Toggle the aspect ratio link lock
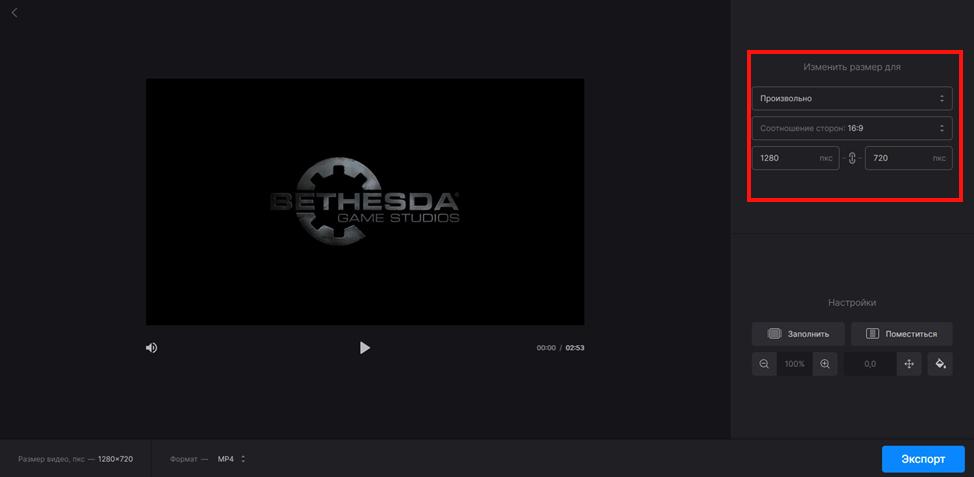 [x=852, y=158]
